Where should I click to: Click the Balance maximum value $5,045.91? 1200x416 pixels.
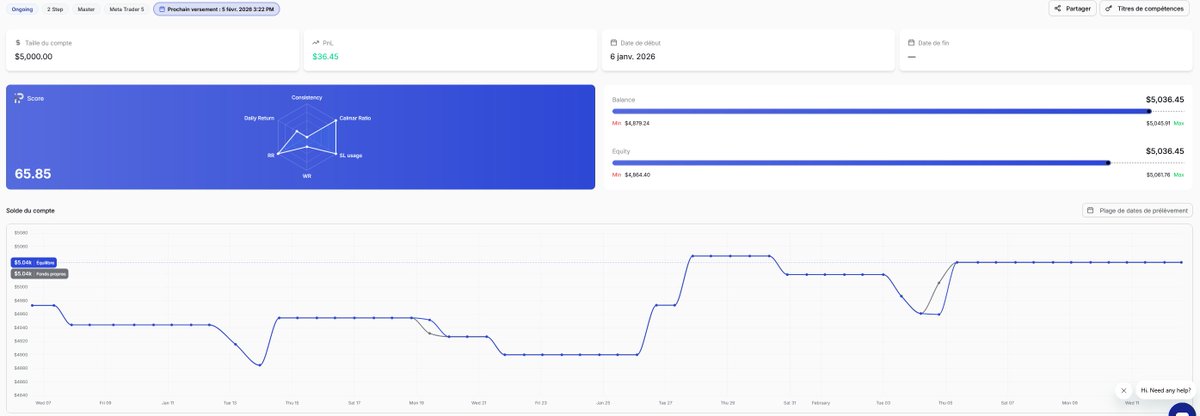pos(1158,123)
